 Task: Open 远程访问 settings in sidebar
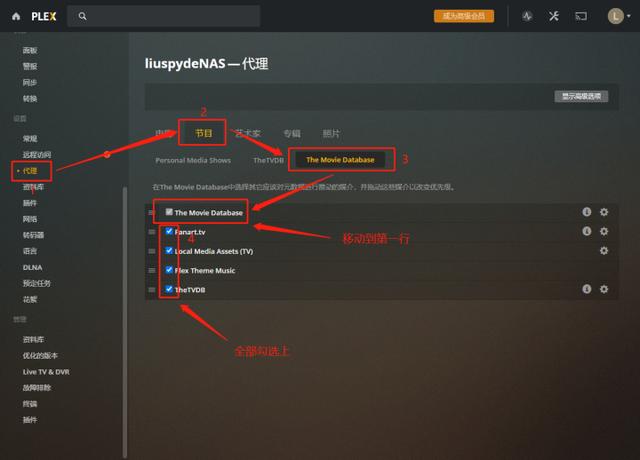[37, 155]
